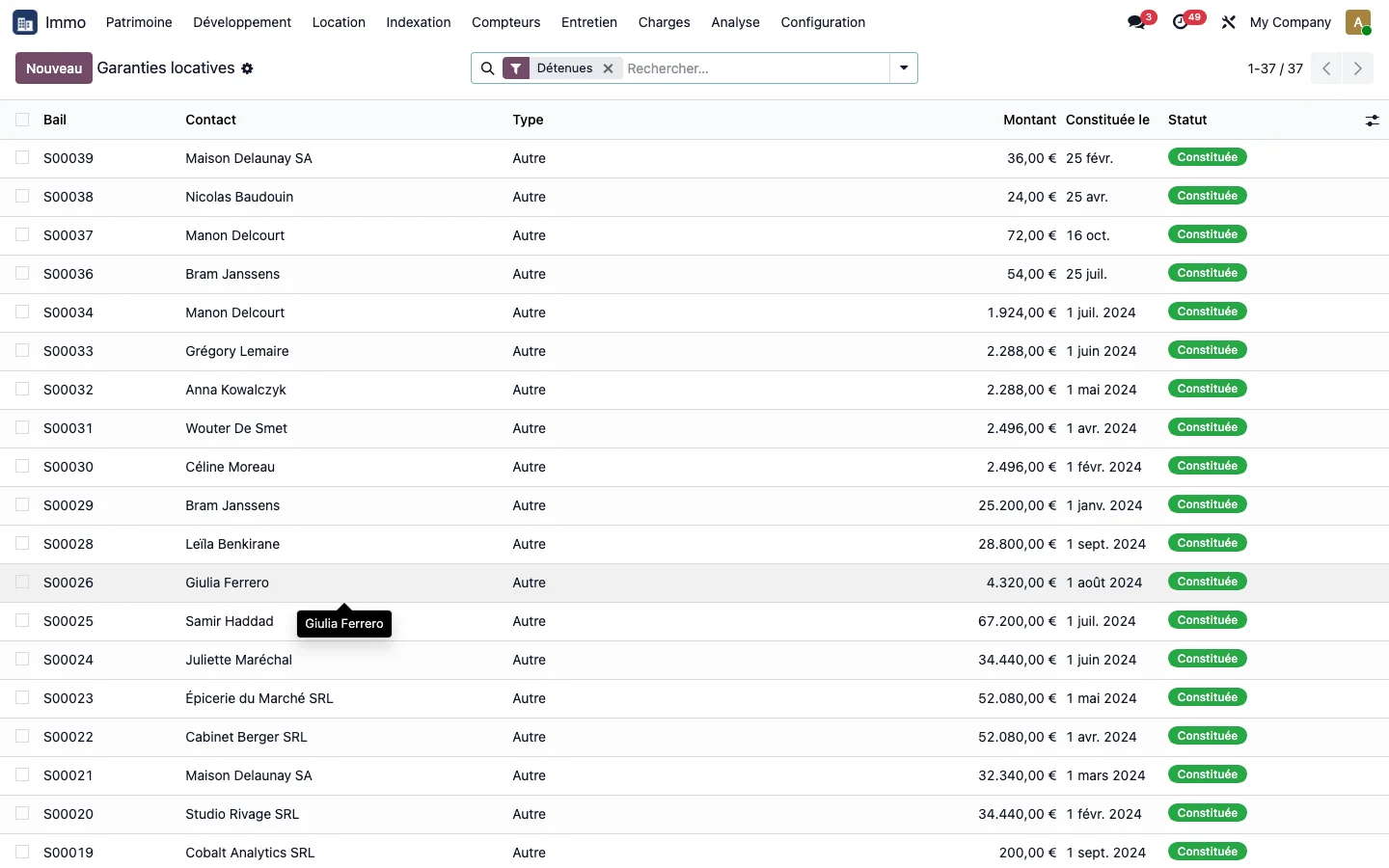Open the pager counter 1-37 / 37

click(1275, 68)
